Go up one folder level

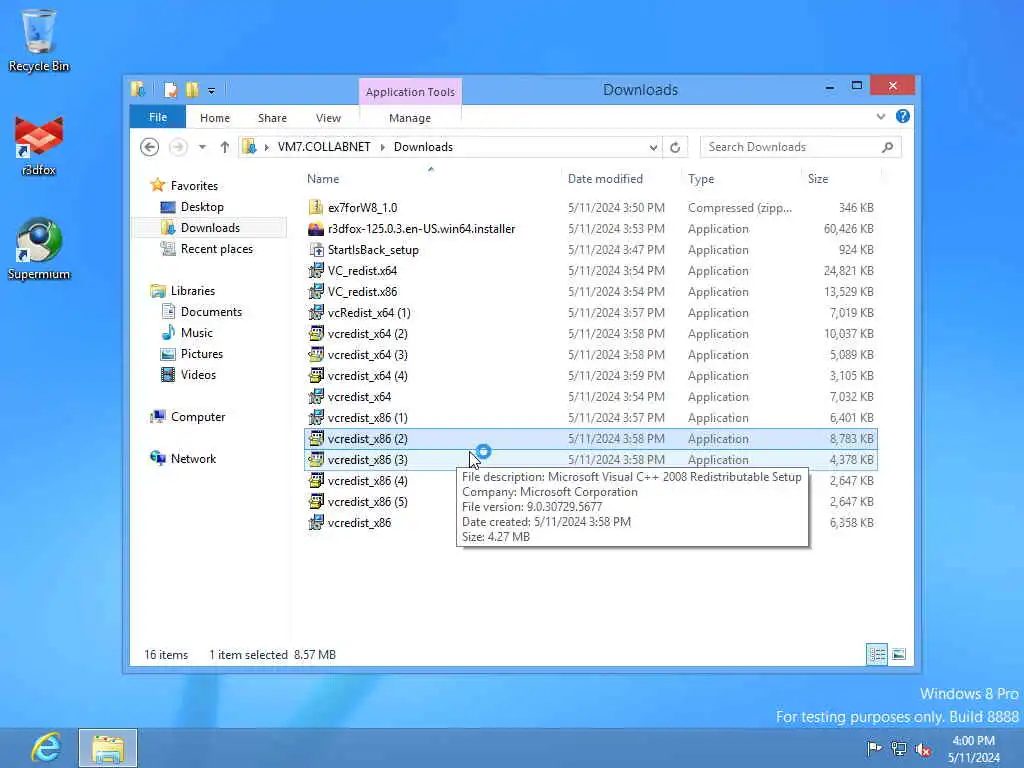tap(225, 147)
